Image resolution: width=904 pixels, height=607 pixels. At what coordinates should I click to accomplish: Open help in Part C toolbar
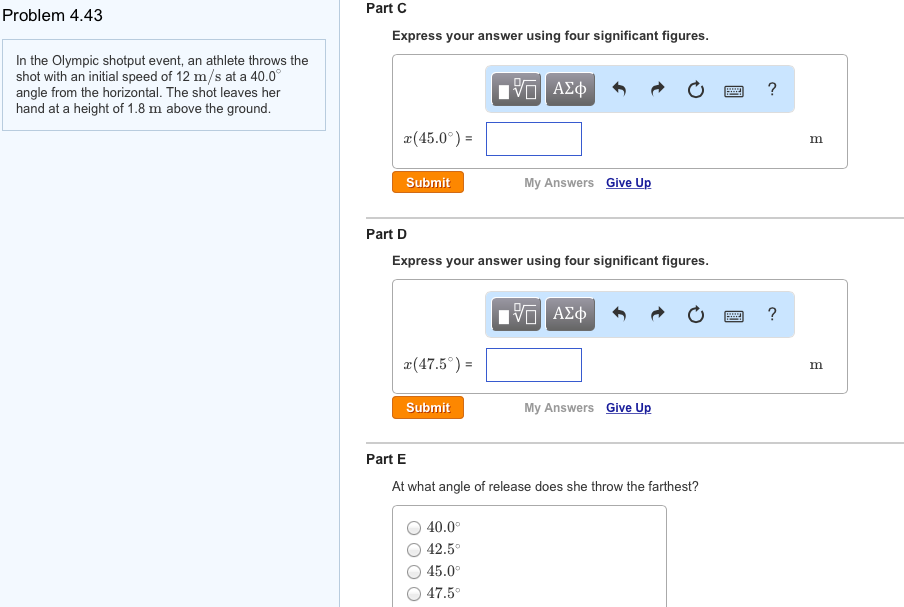(x=771, y=90)
